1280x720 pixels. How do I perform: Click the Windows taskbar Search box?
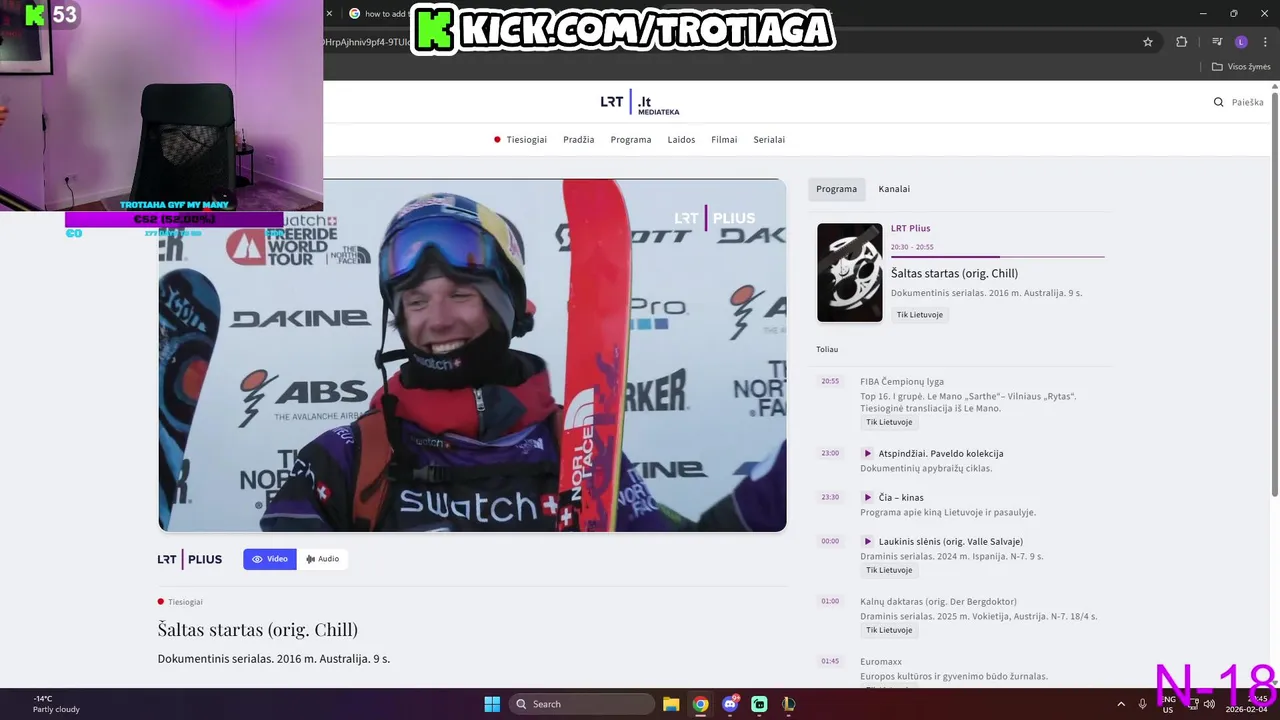(x=583, y=704)
